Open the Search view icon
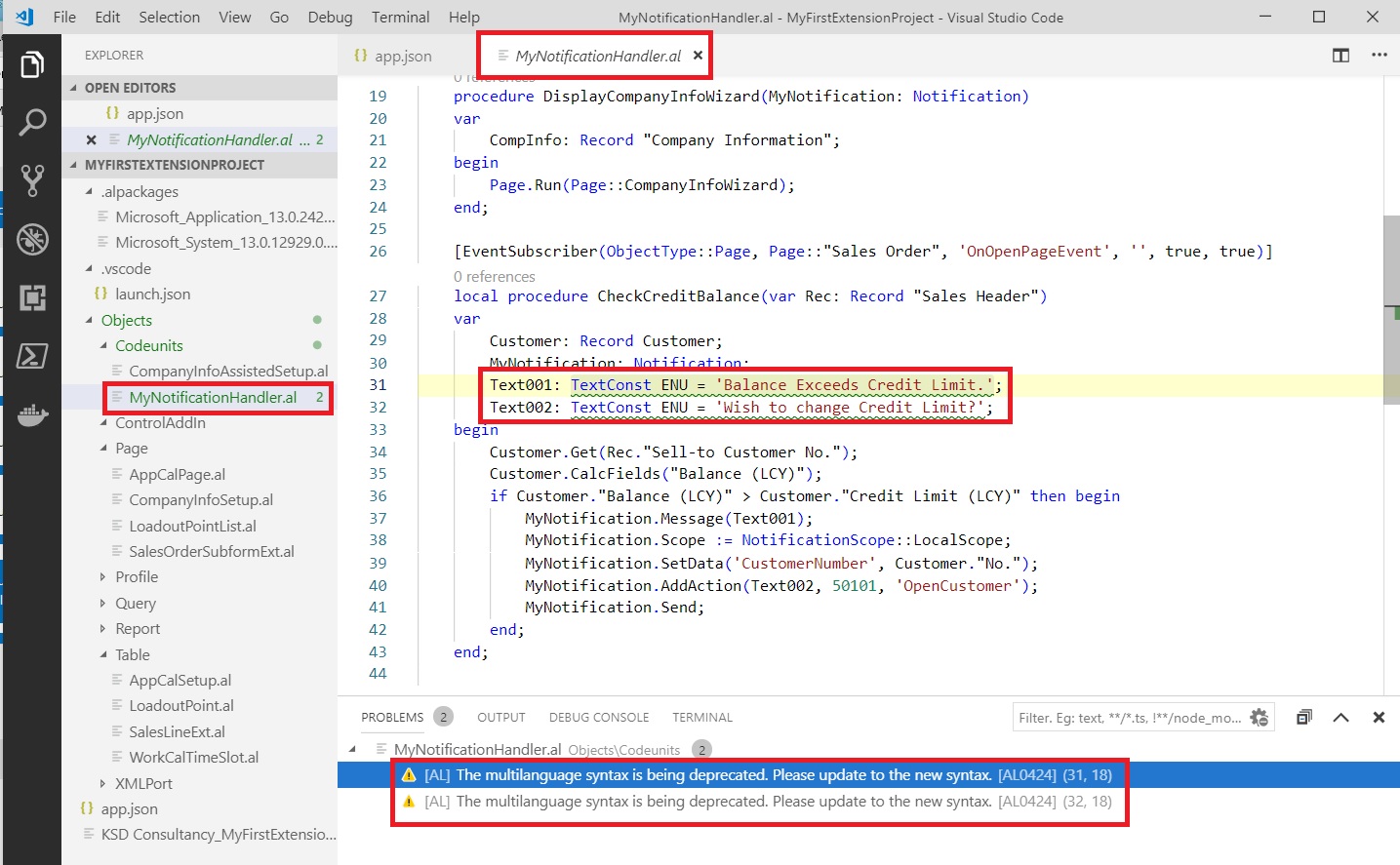 point(32,123)
